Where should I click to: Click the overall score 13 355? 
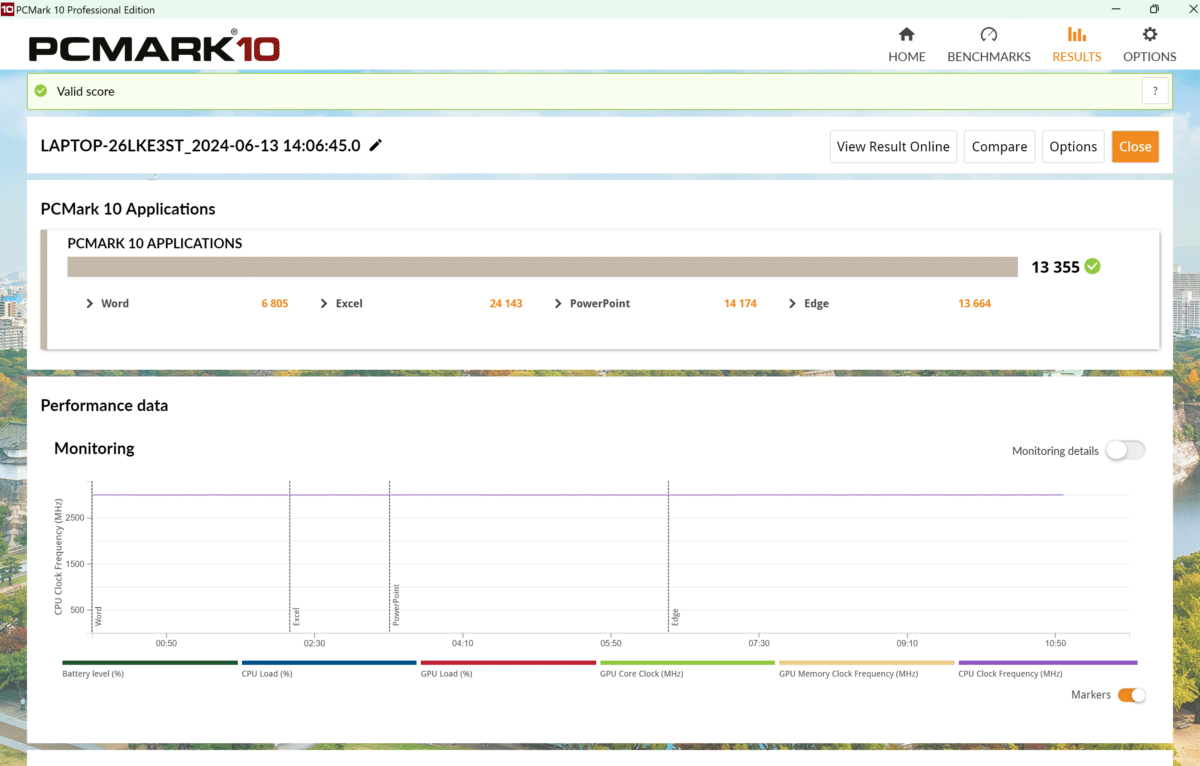pos(1056,267)
